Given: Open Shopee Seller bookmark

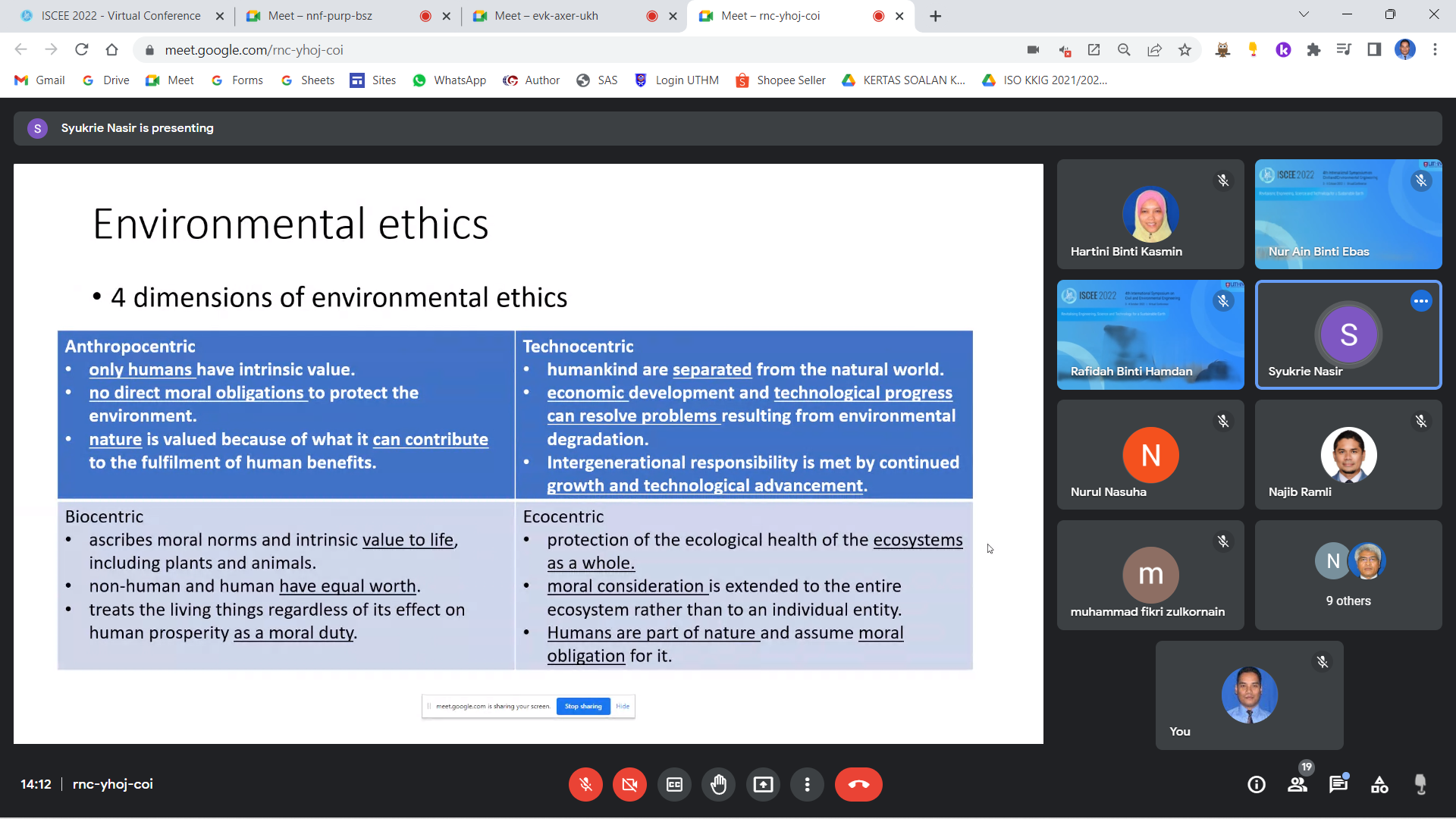Looking at the screenshot, I should (780, 80).
